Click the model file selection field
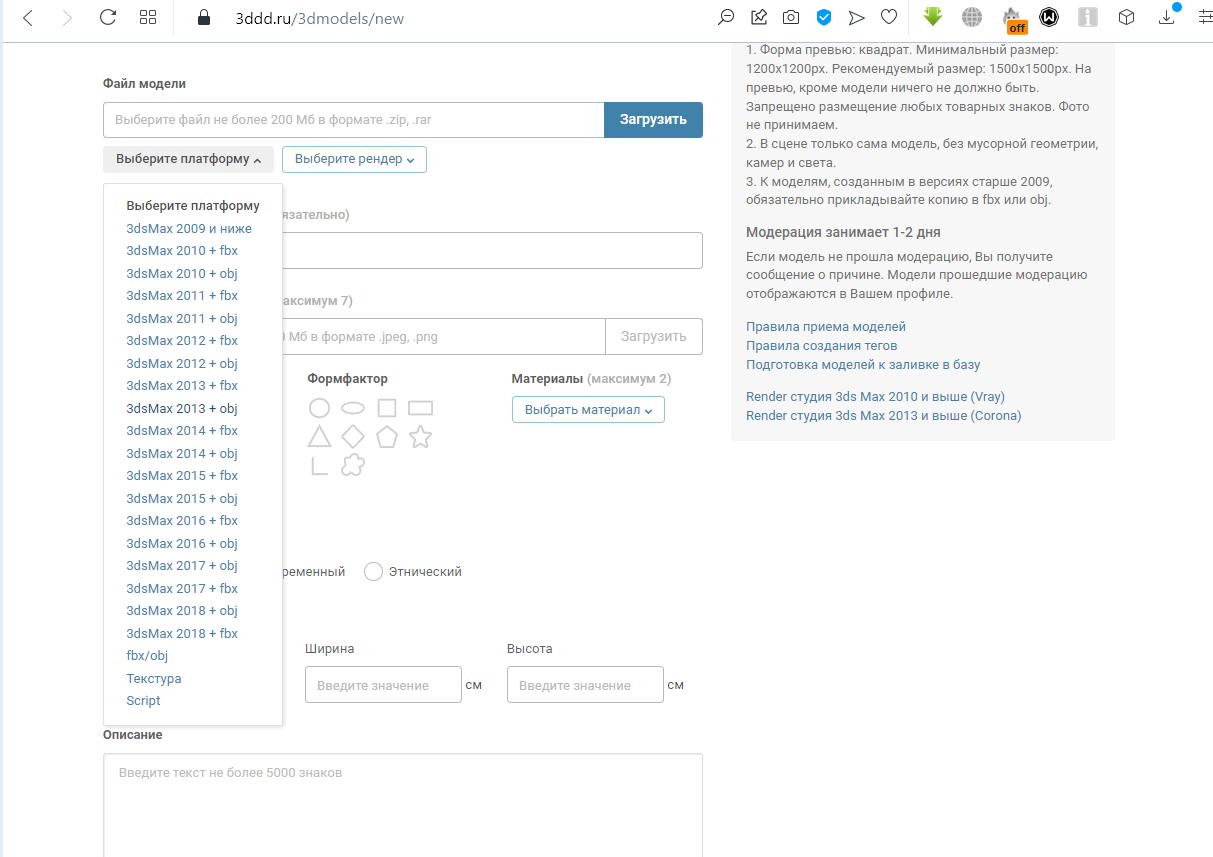1213x857 pixels. pyautogui.click(x=354, y=120)
